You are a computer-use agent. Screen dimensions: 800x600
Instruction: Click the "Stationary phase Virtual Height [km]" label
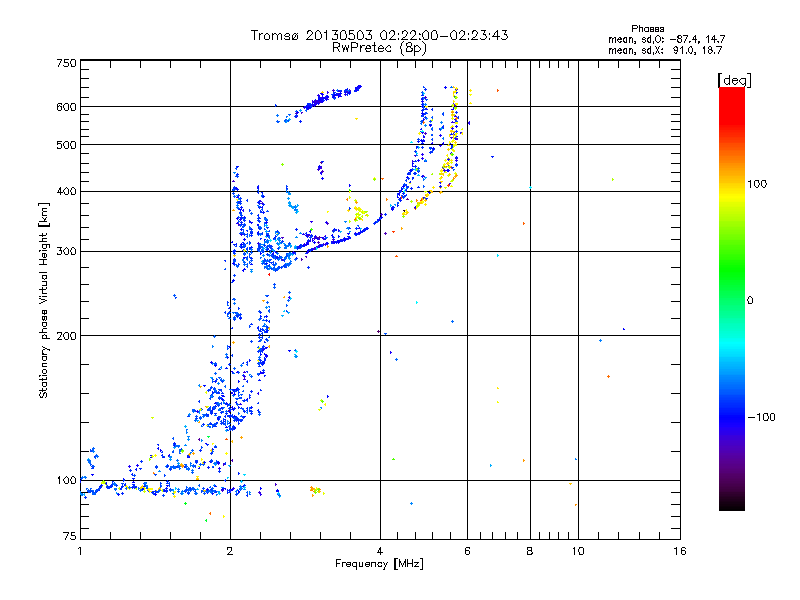click(44, 301)
